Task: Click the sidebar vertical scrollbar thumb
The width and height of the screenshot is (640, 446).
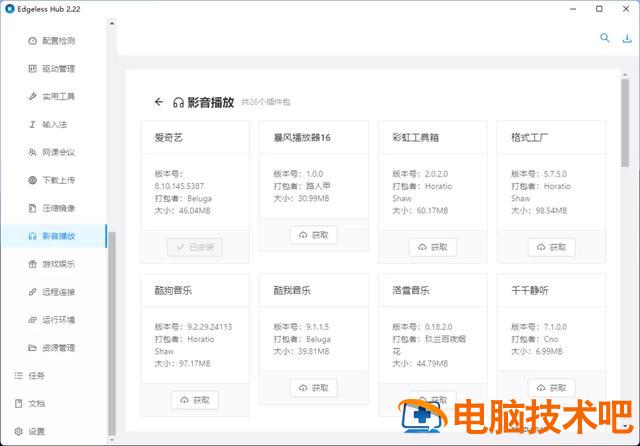Action: click(111, 334)
